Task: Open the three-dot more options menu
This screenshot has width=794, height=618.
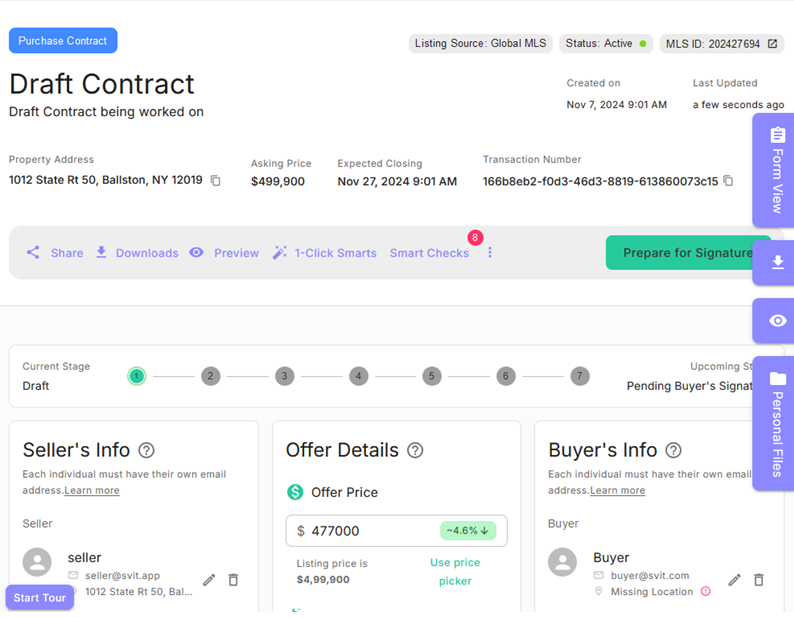Action: (x=490, y=252)
